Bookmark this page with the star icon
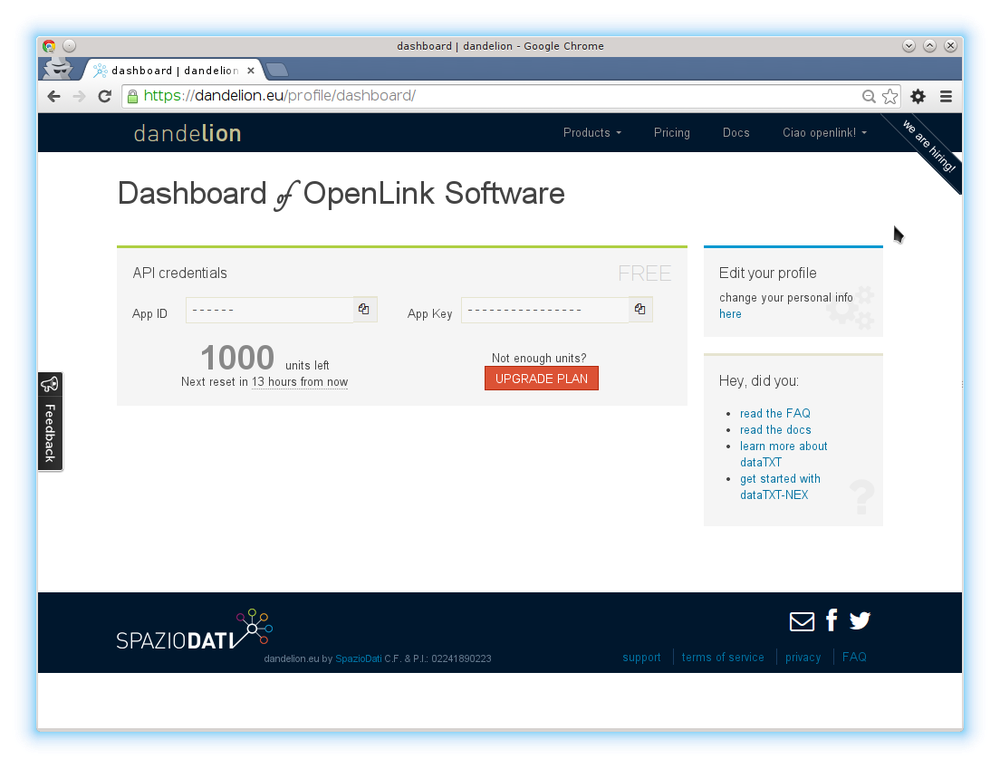 tap(890, 96)
